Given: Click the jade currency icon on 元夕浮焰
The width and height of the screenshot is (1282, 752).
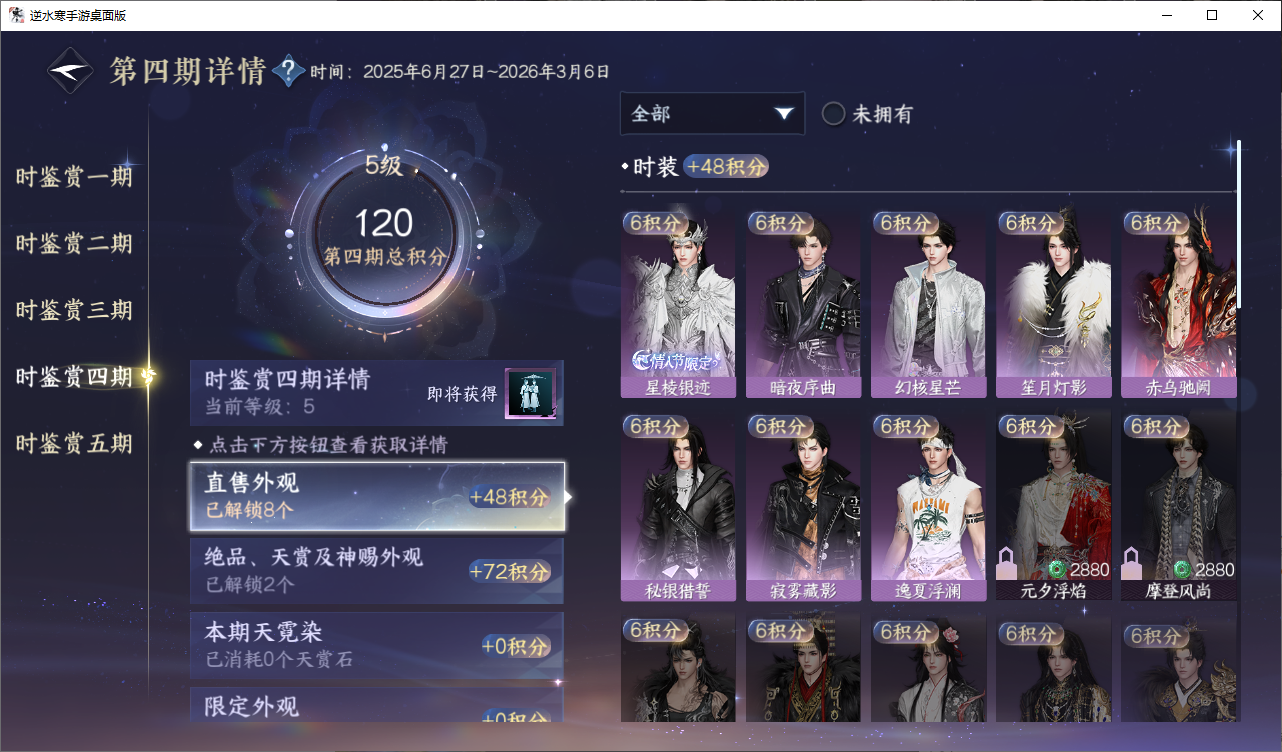Looking at the screenshot, I should (1057, 570).
